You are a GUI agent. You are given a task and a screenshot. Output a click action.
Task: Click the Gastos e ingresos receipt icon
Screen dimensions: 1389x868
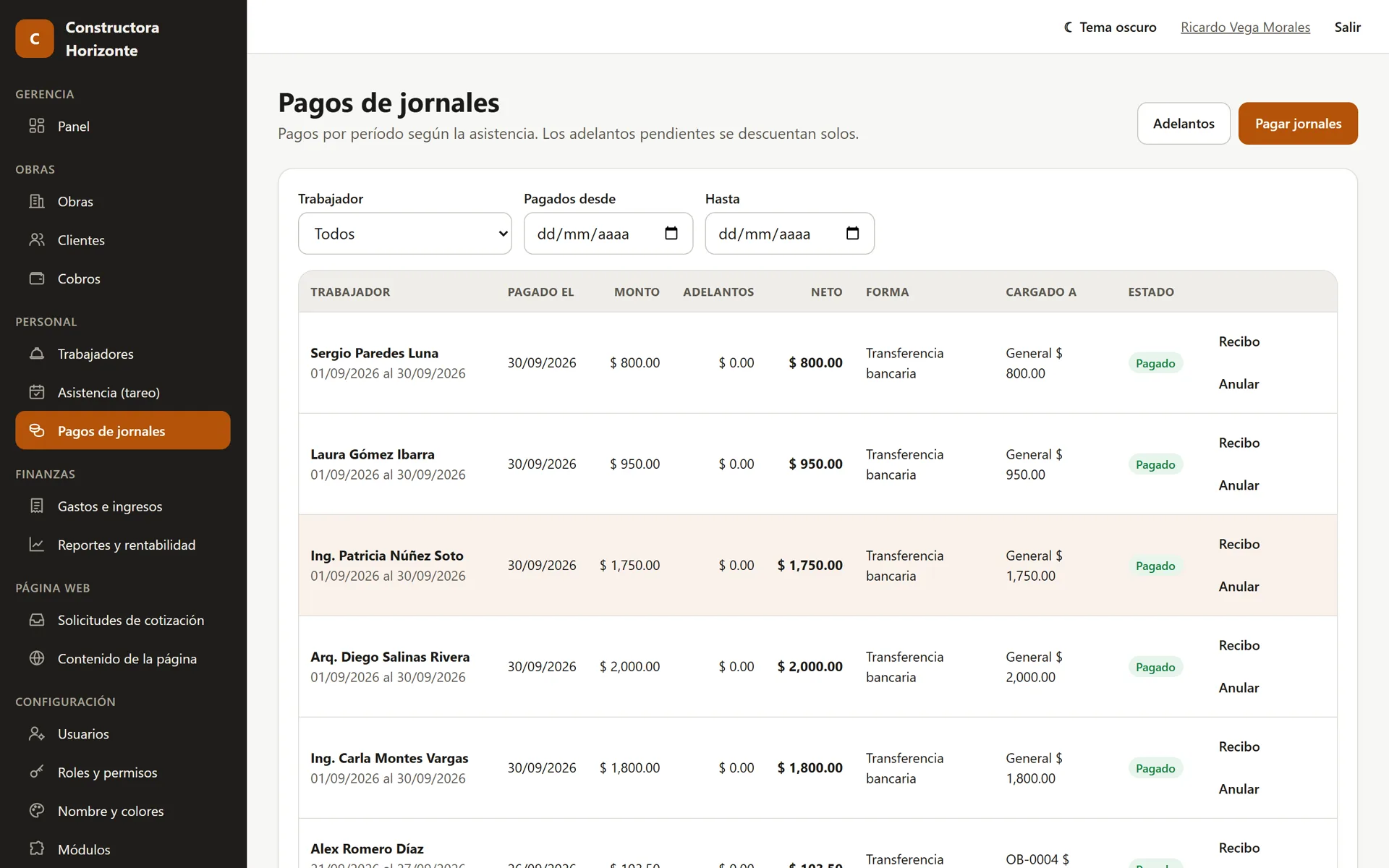click(x=37, y=506)
